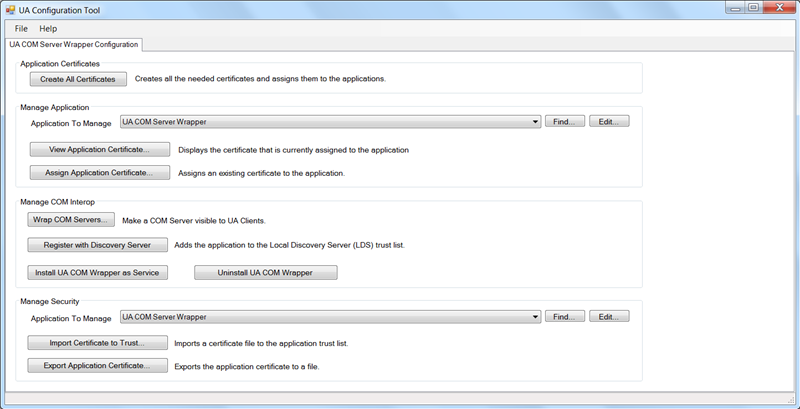This screenshot has width=800, height=409.
Task: Click Edit button in Manage Application section
Action: pos(608,122)
